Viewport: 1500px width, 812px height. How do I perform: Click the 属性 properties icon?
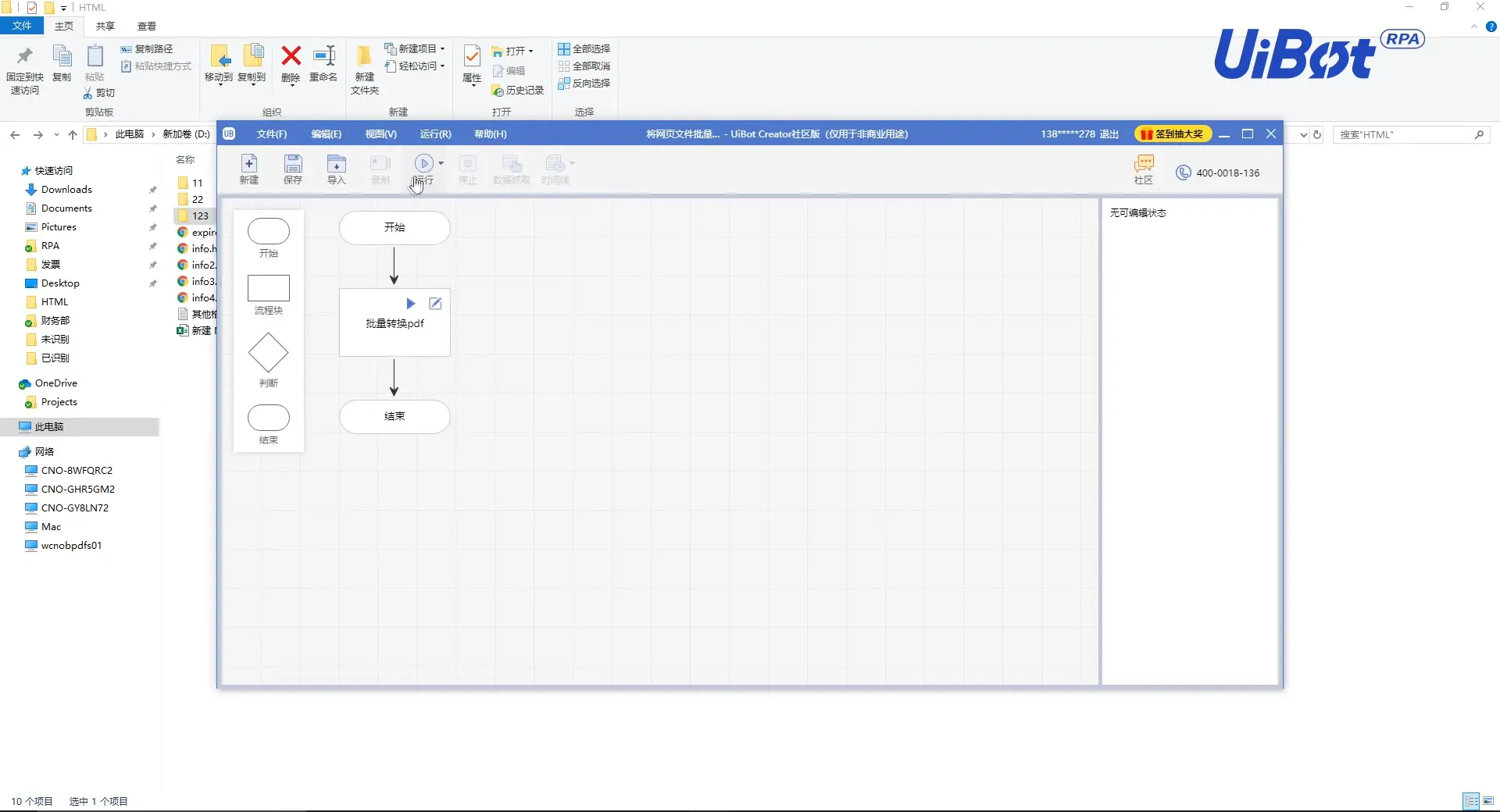pyautogui.click(x=472, y=56)
